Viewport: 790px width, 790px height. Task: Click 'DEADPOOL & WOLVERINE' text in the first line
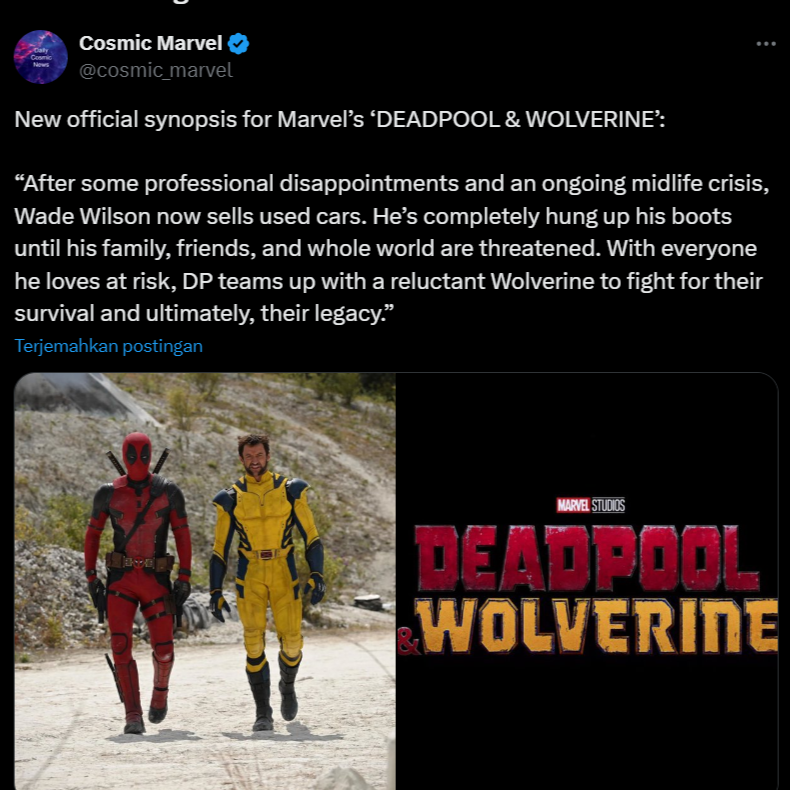tap(515, 120)
